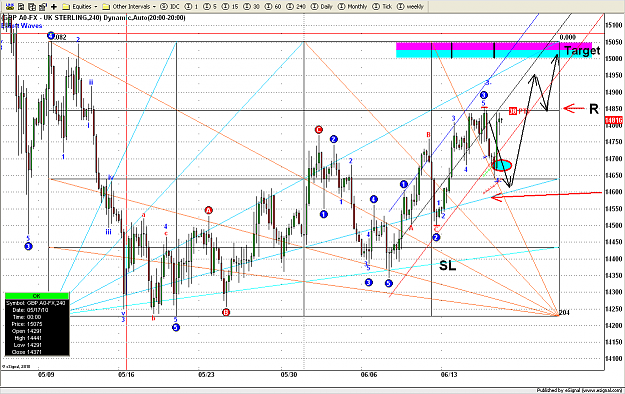Click the R resistance label on chart

click(x=594, y=109)
